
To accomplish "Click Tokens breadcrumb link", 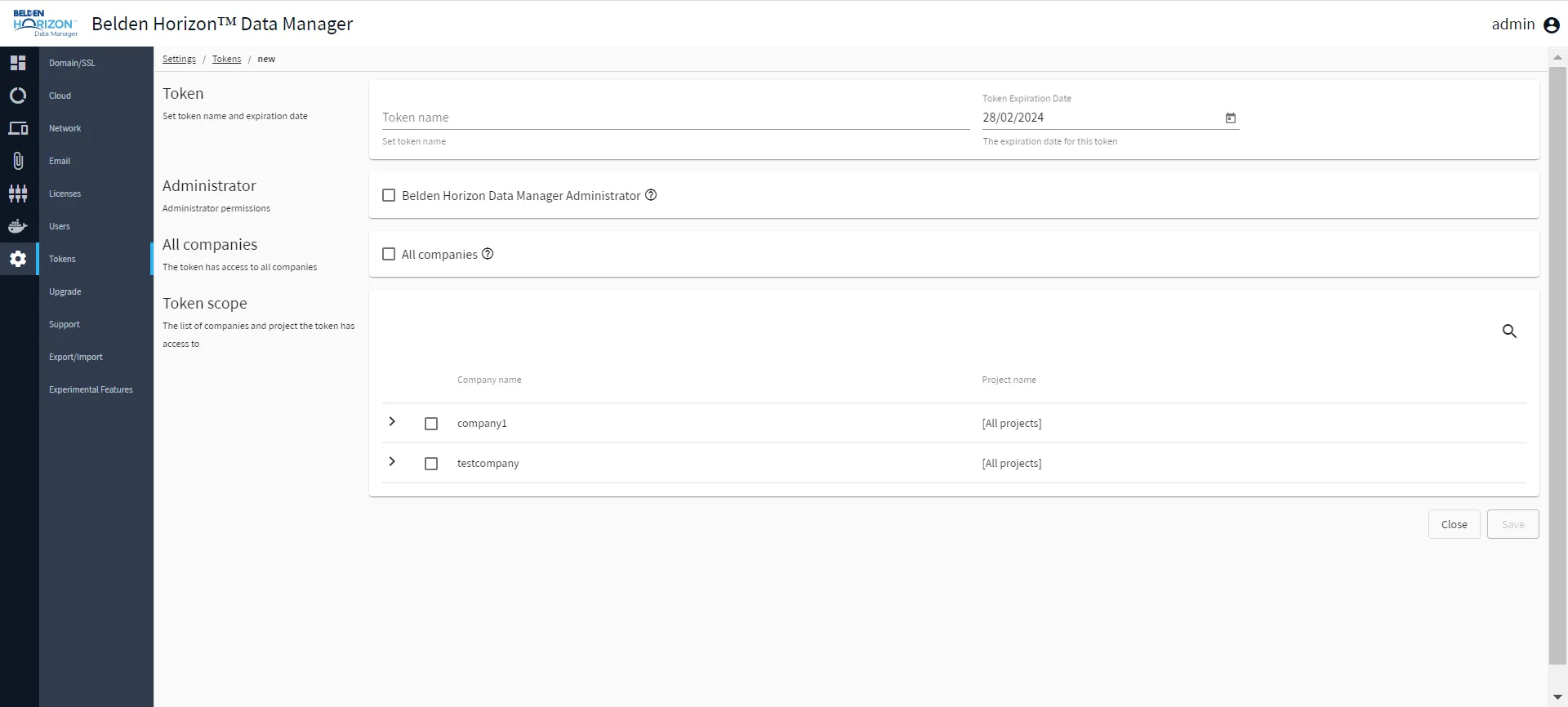I will (226, 59).
